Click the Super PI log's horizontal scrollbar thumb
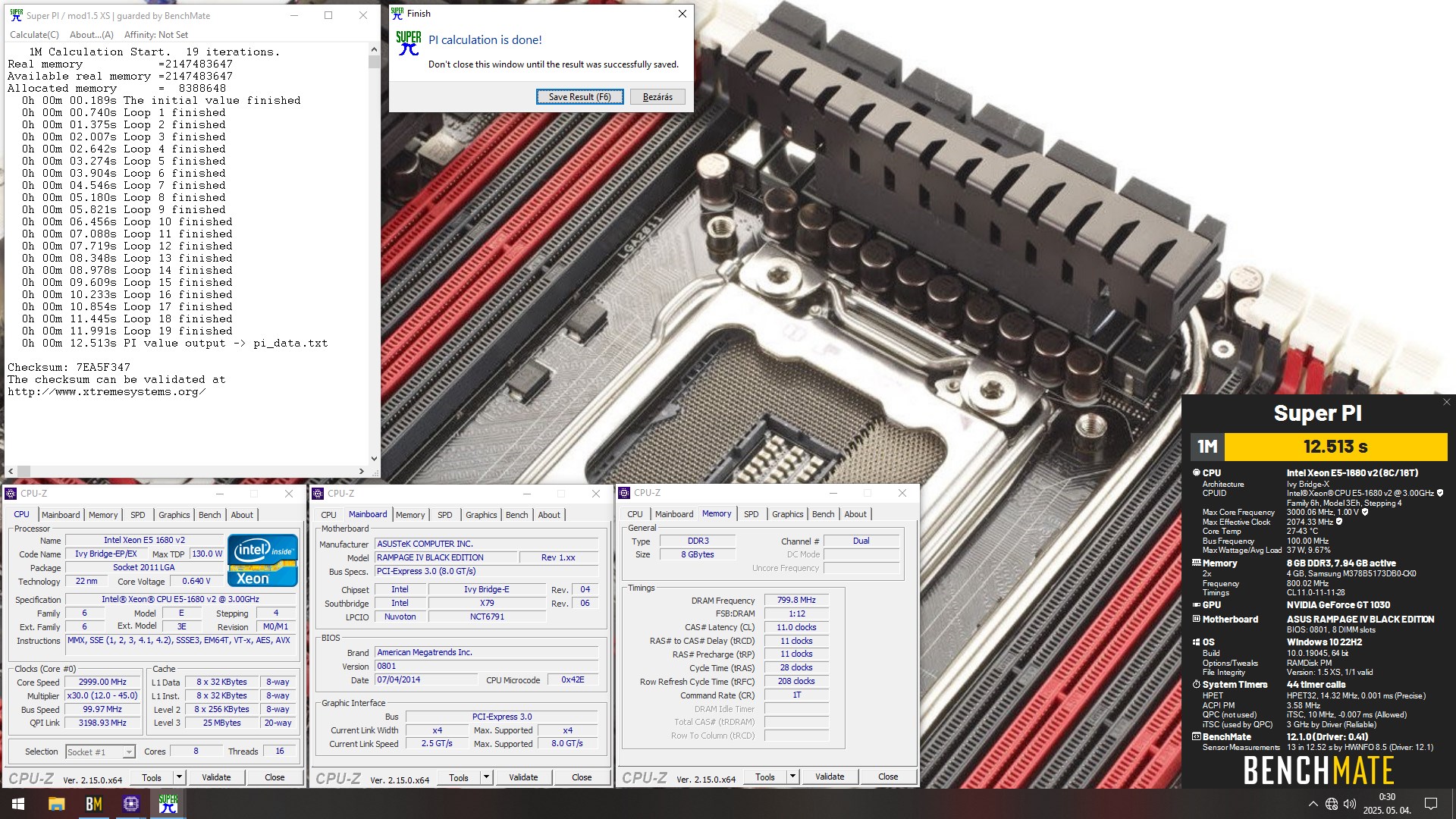This screenshot has width=1456, height=819. tap(24, 471)
